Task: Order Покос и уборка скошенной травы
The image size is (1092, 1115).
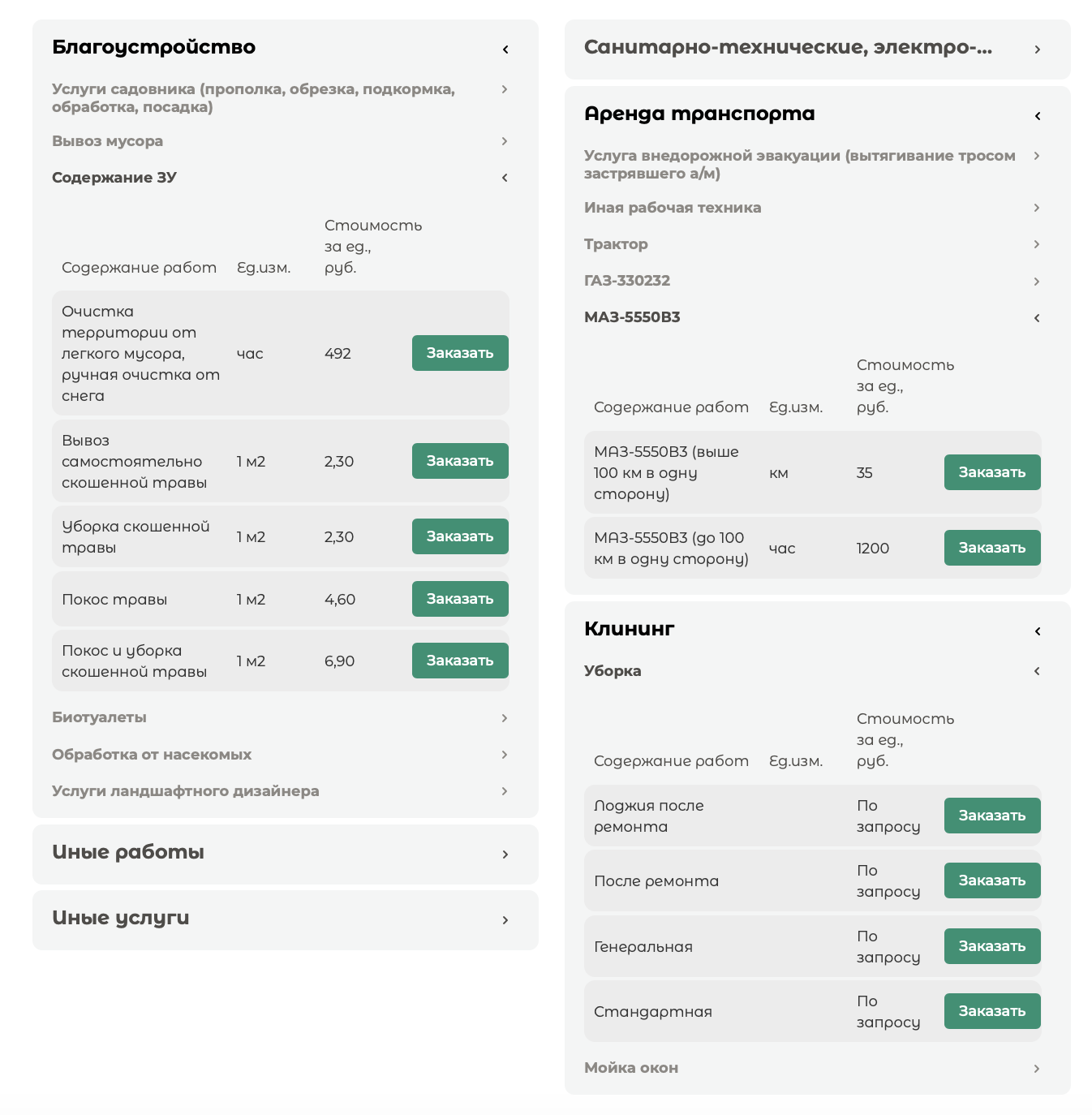Action: 460,661
